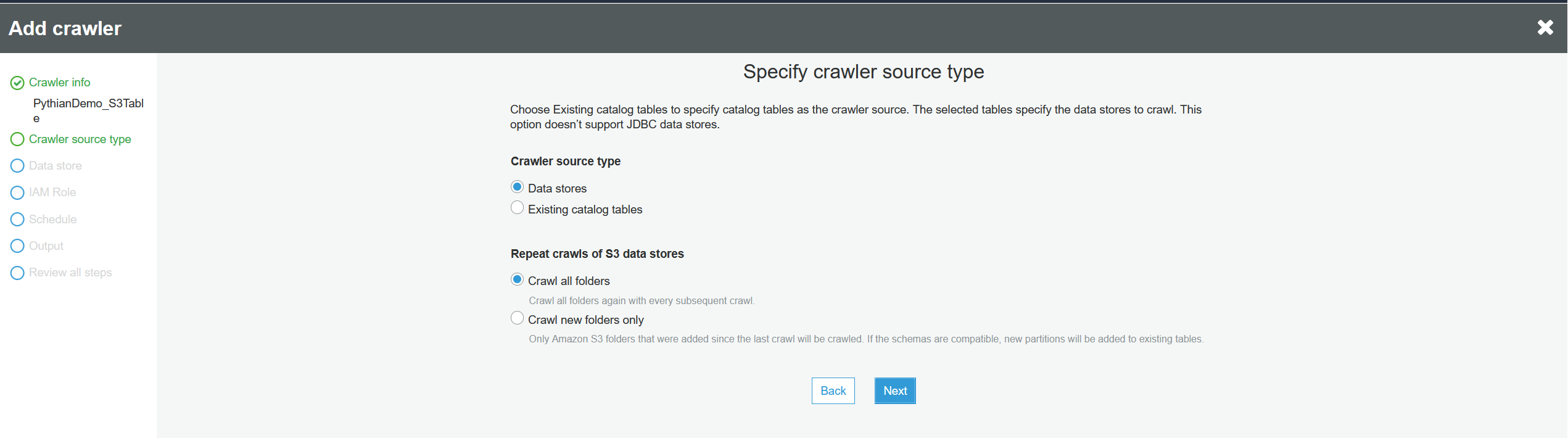The width and height of the screenshot is (1568, 438).
Task: Select Crawl all folders radio button
Action: pyautogui.click(x=517, y=279)
